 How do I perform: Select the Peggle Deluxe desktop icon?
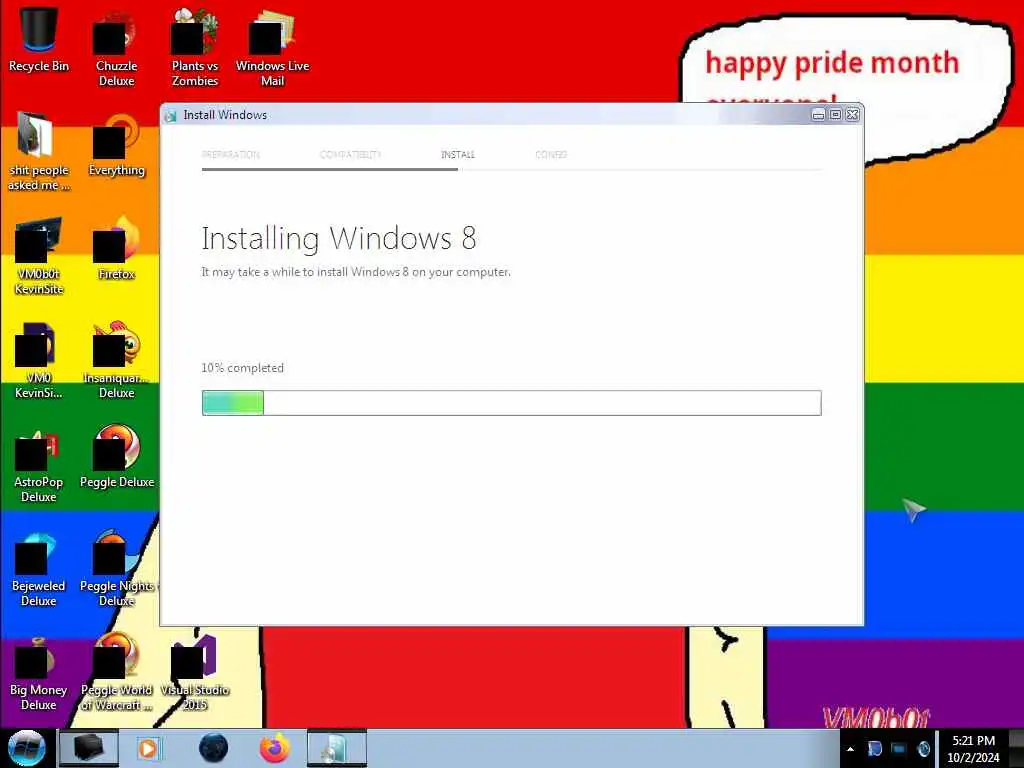pyautogui.click(x=116, y=457)
